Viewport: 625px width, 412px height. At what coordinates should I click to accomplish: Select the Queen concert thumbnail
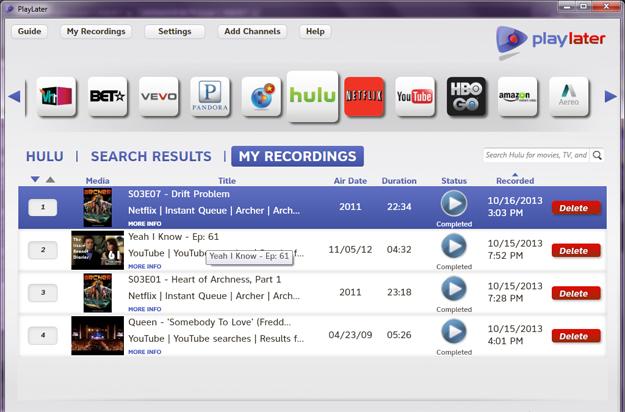[98, 335]
